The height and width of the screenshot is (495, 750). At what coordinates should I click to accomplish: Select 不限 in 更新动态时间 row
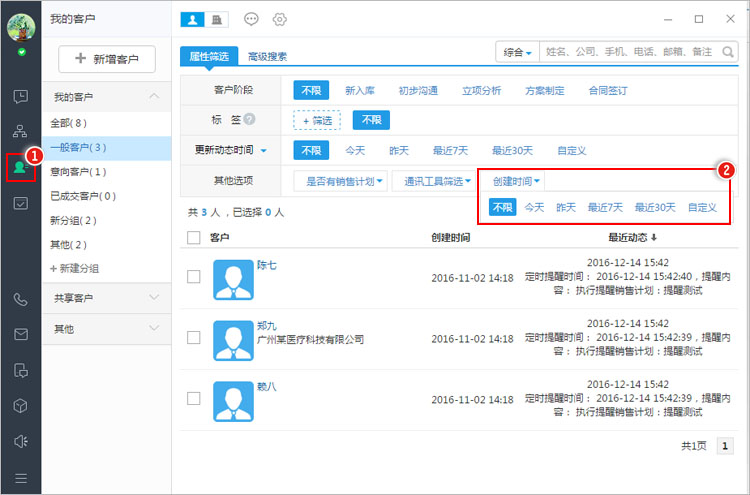[311, 150]
